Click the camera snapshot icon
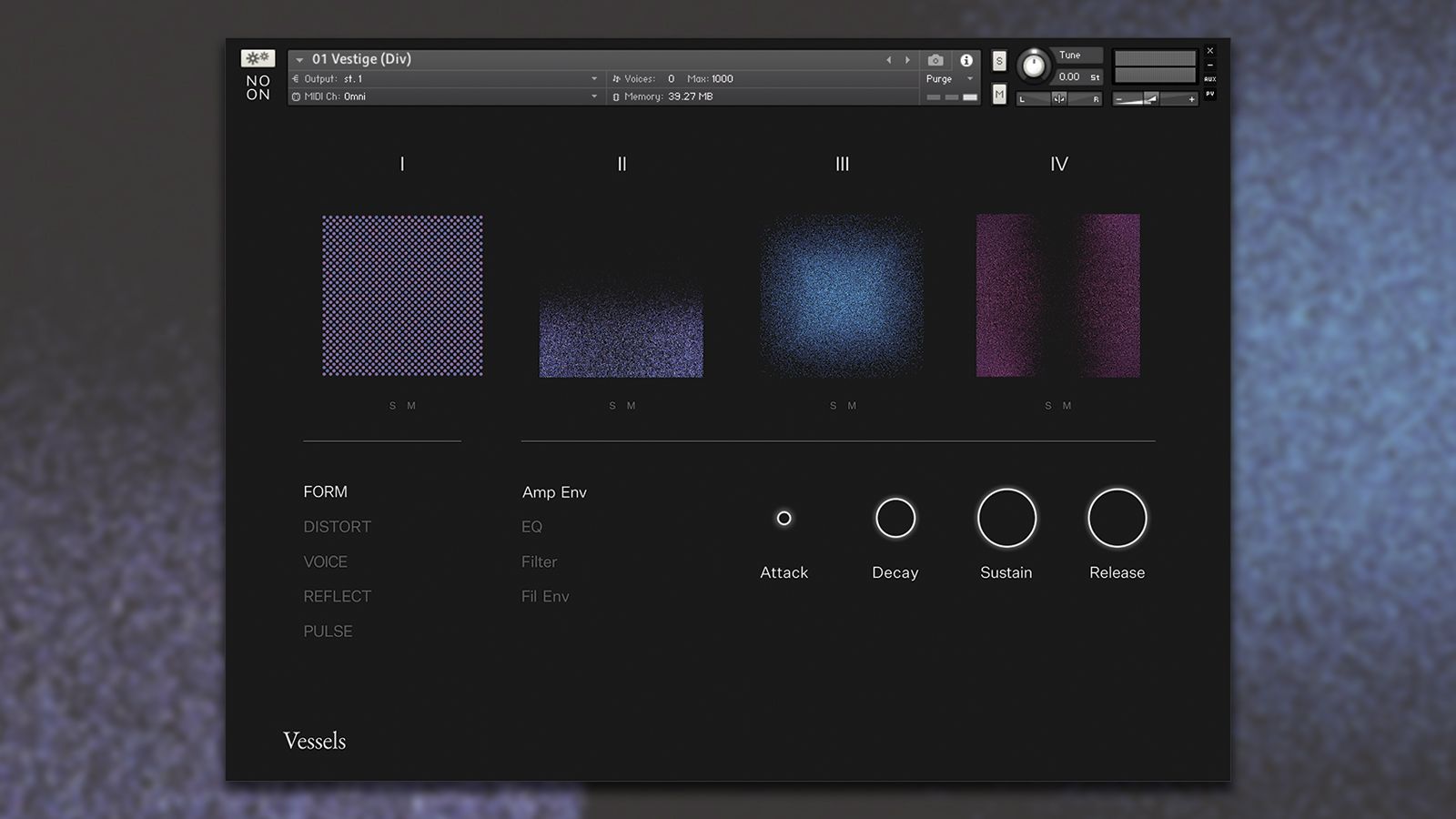 point(935,60)
